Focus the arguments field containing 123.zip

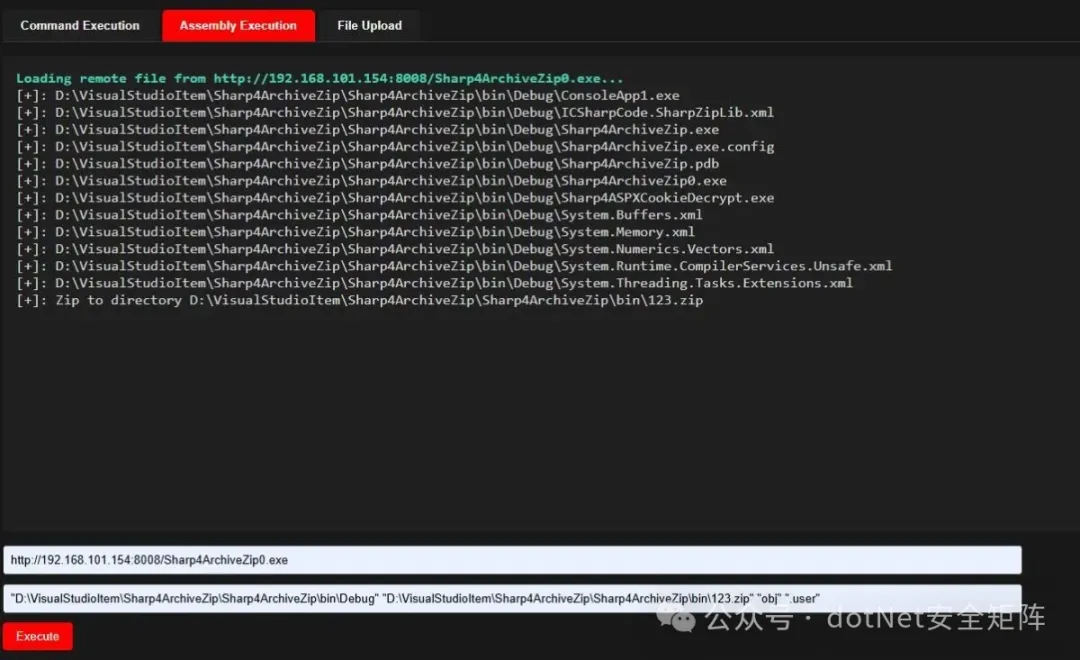click(512, 598)
